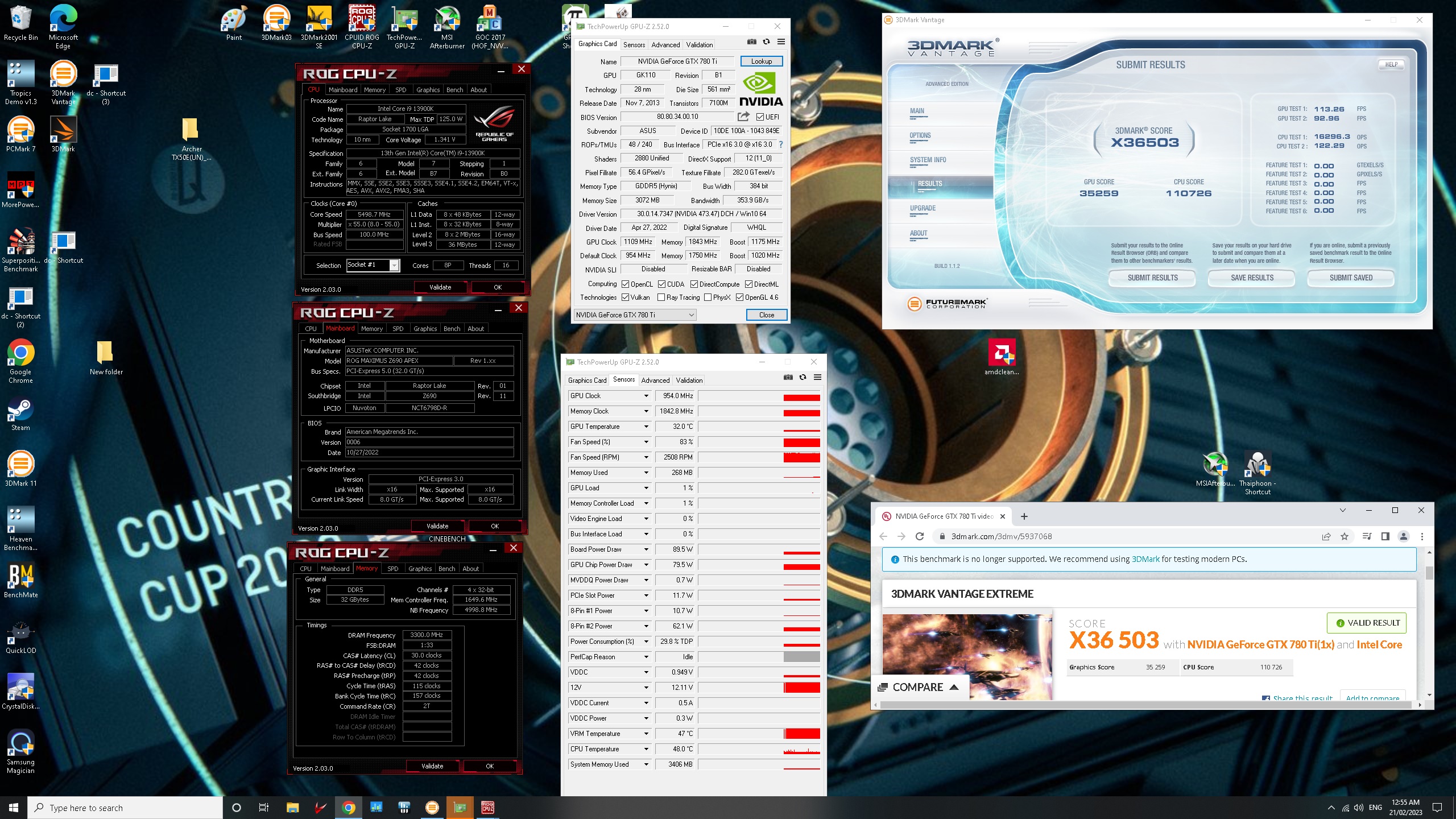Open the hamburger menu in GPU-Z Sensors window

tap(817, 377)
